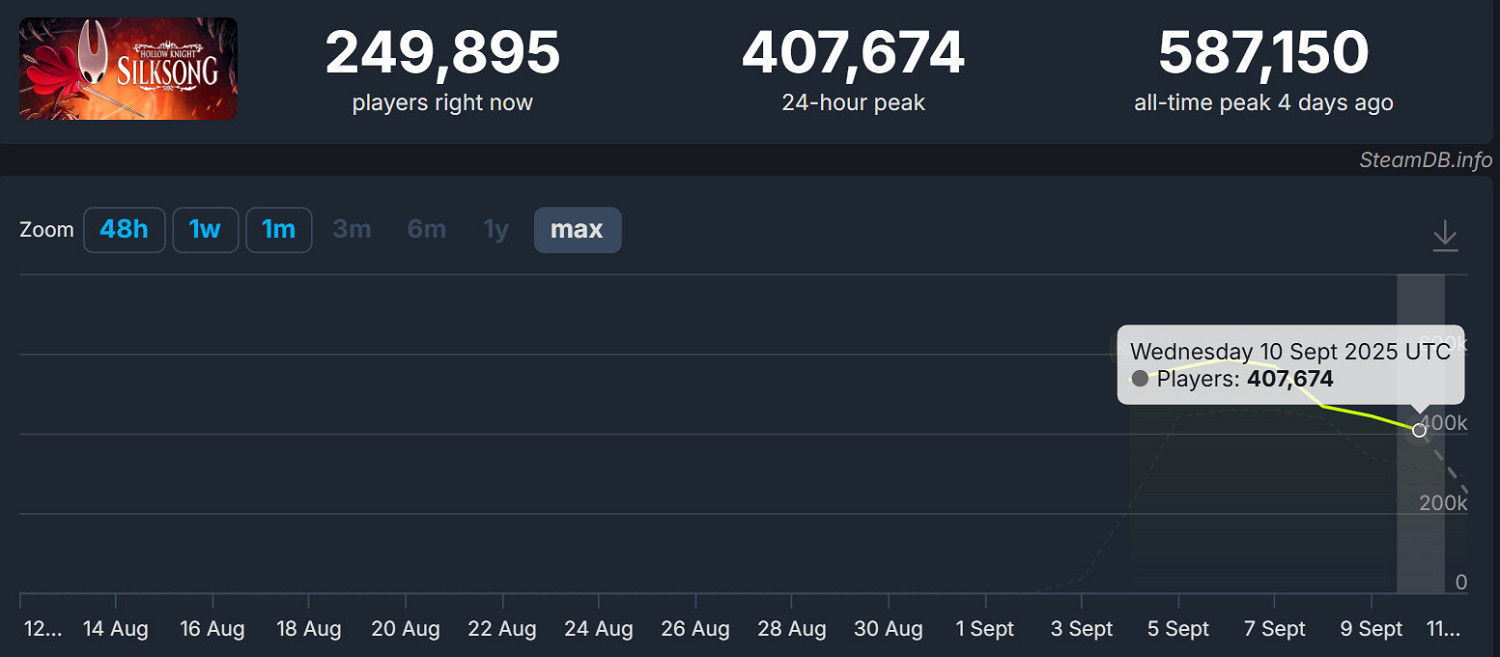The image size is (1500, 657).
Task: Click the 20 Aug axis tick label
Action: 405,629
